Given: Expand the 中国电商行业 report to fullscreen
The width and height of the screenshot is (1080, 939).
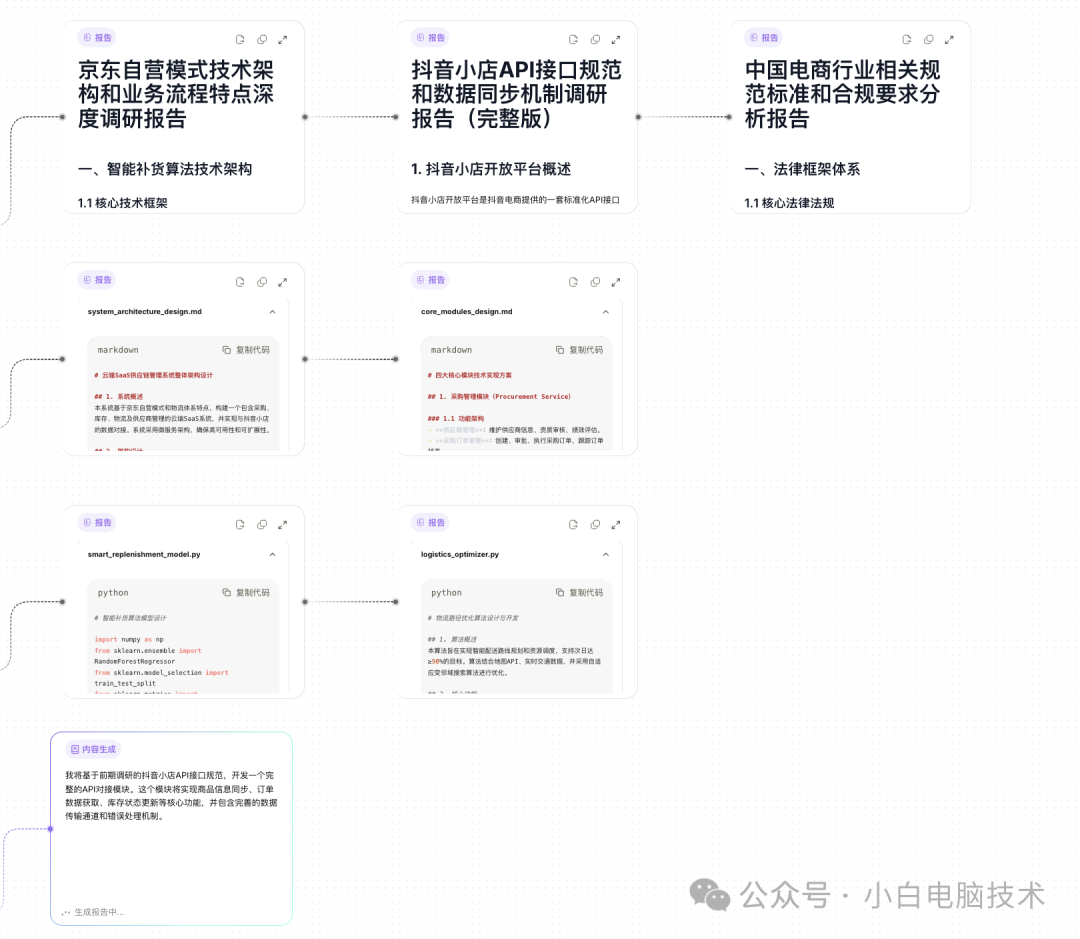Looking at the screenshot, I should point(949,40).
